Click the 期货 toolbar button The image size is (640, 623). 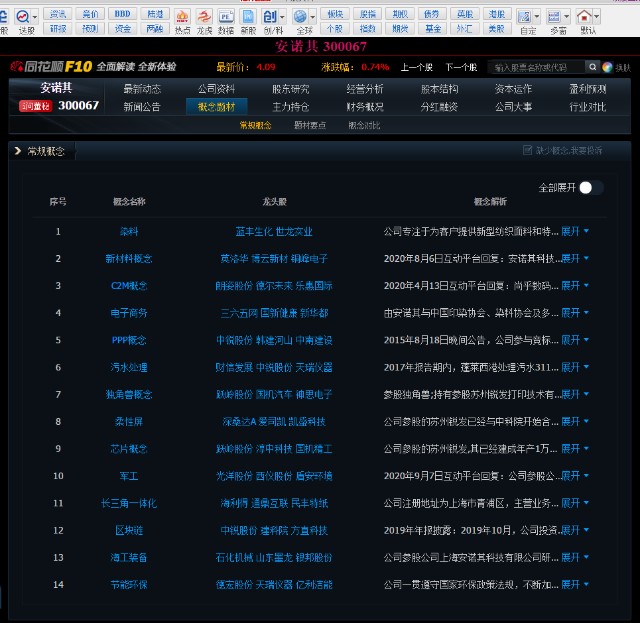pyautogui.click(x=400, y=29)
